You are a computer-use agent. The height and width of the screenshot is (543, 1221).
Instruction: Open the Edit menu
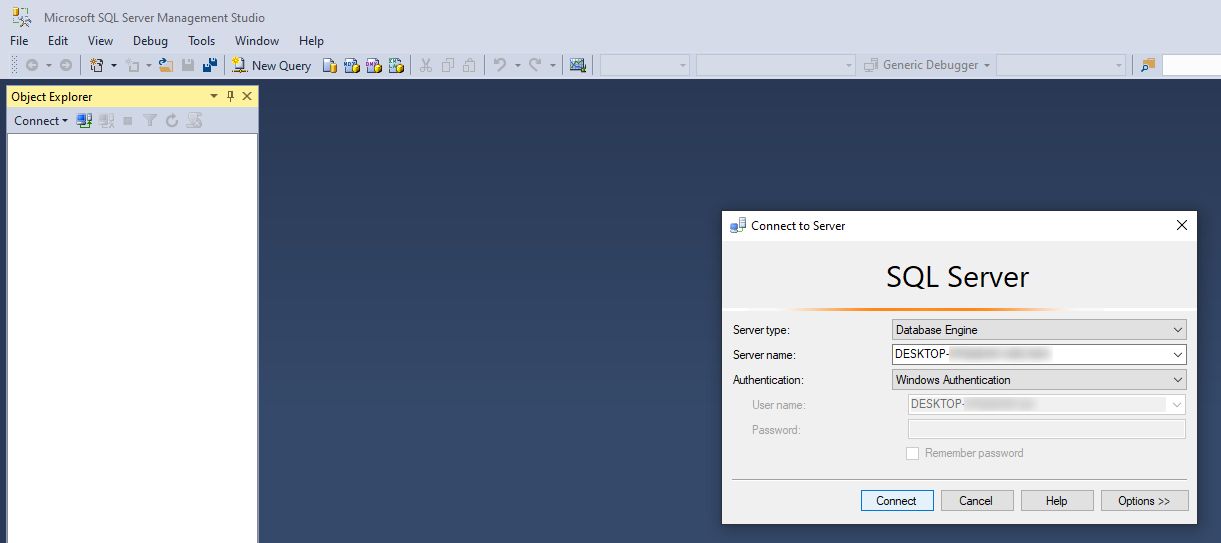pos(58,41)
